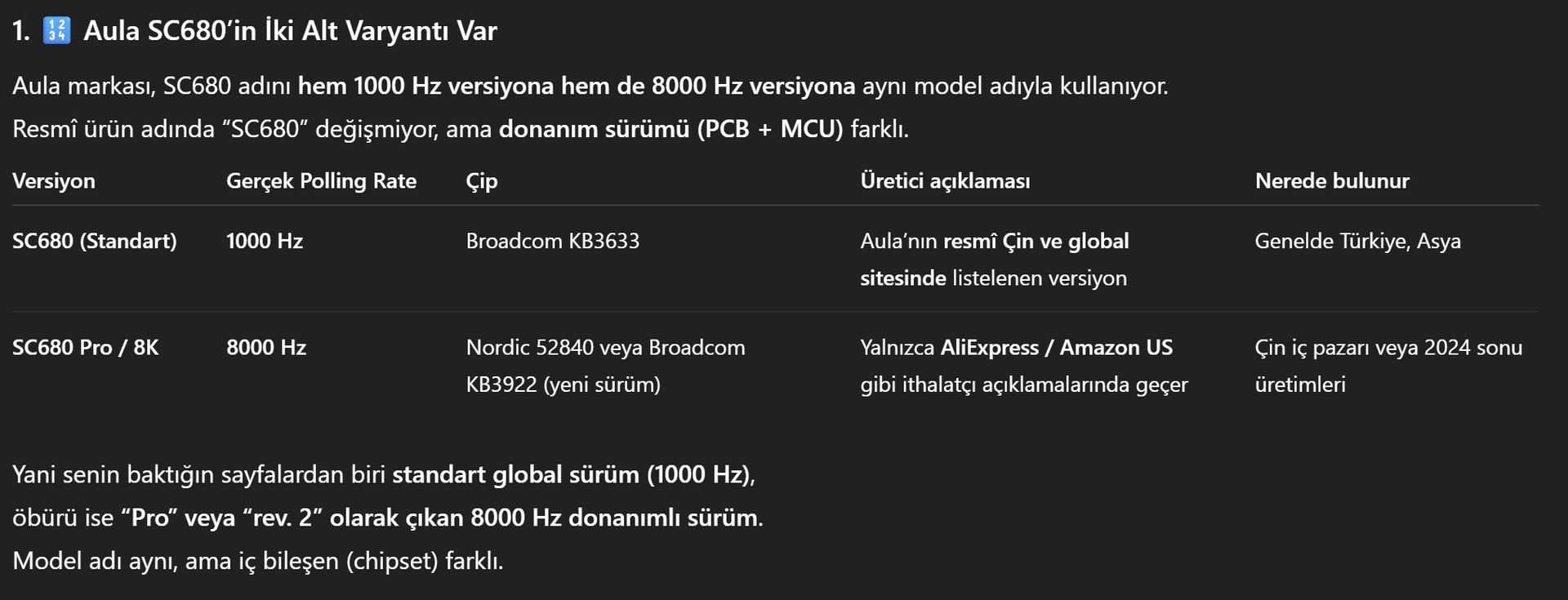Click the 'Model adı aynı' closing sentence
The image size is (1568, 600).
click(x=258, y=562)
